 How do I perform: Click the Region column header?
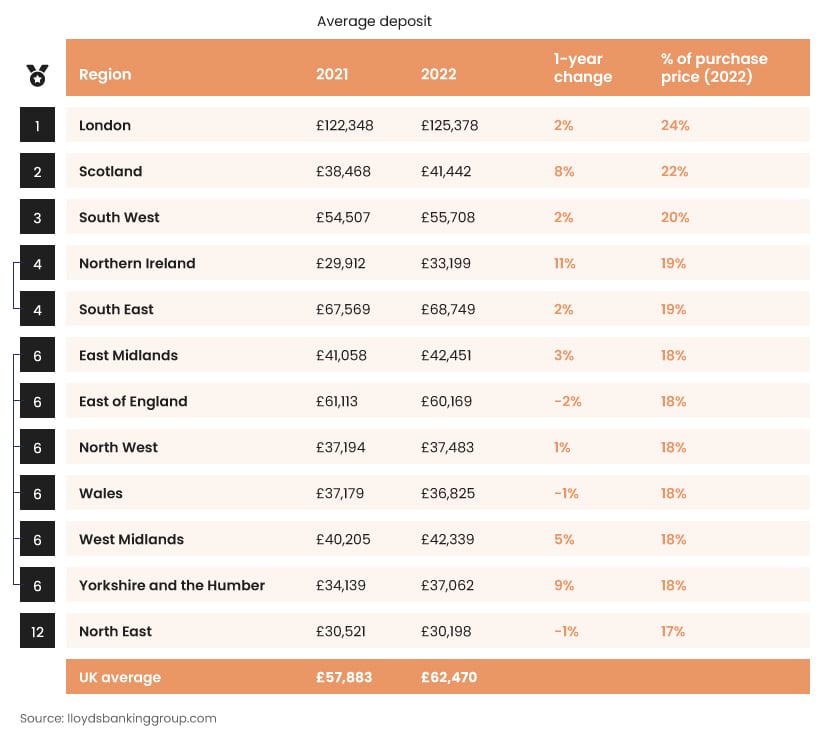point(105,74)
